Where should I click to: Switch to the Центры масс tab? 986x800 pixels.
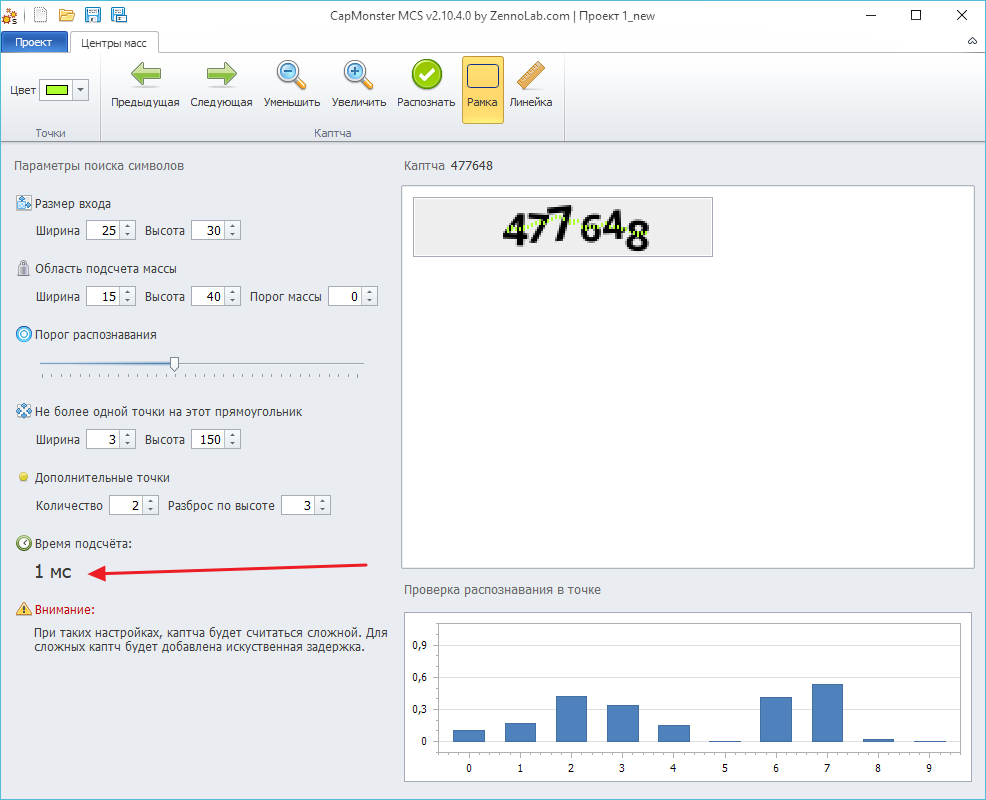[114, 42]
